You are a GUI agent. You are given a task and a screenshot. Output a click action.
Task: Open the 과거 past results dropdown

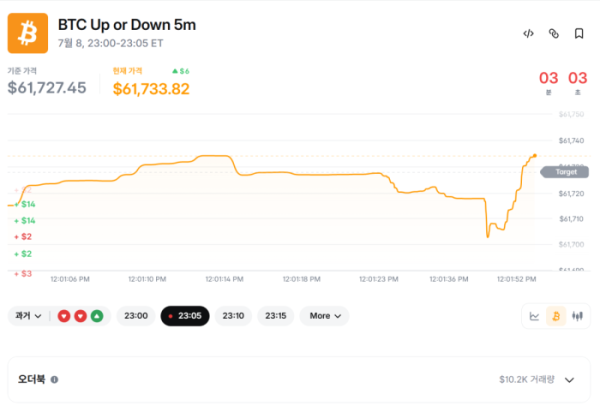pyautogui.click(x=28, y=316)
